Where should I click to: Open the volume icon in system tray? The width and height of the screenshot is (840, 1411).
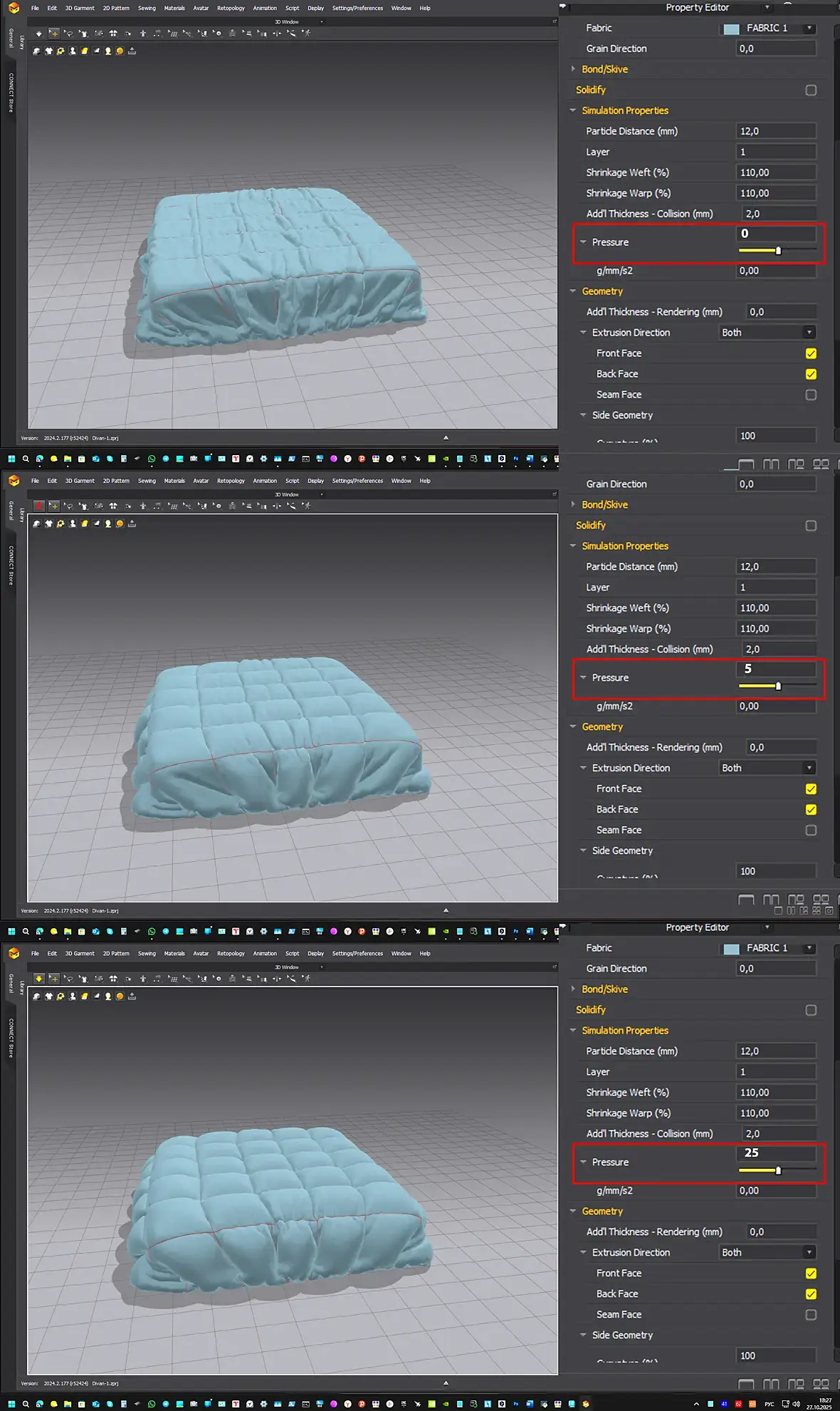click(x=797, y=1404)
